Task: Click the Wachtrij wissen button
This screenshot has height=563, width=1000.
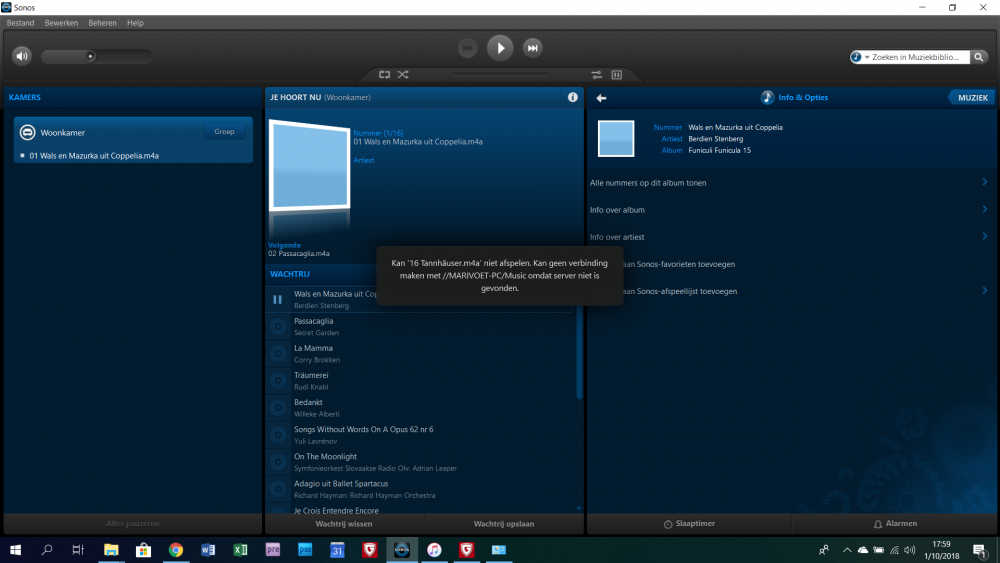Action: (344, 523)
